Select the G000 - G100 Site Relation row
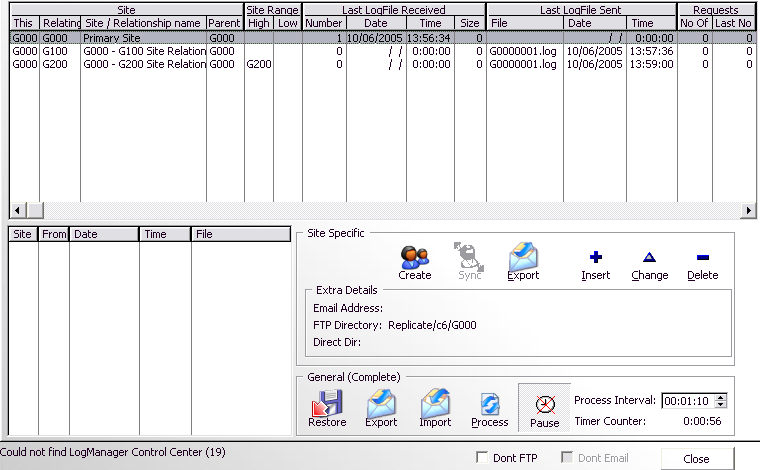 click(x=144, y=51)
